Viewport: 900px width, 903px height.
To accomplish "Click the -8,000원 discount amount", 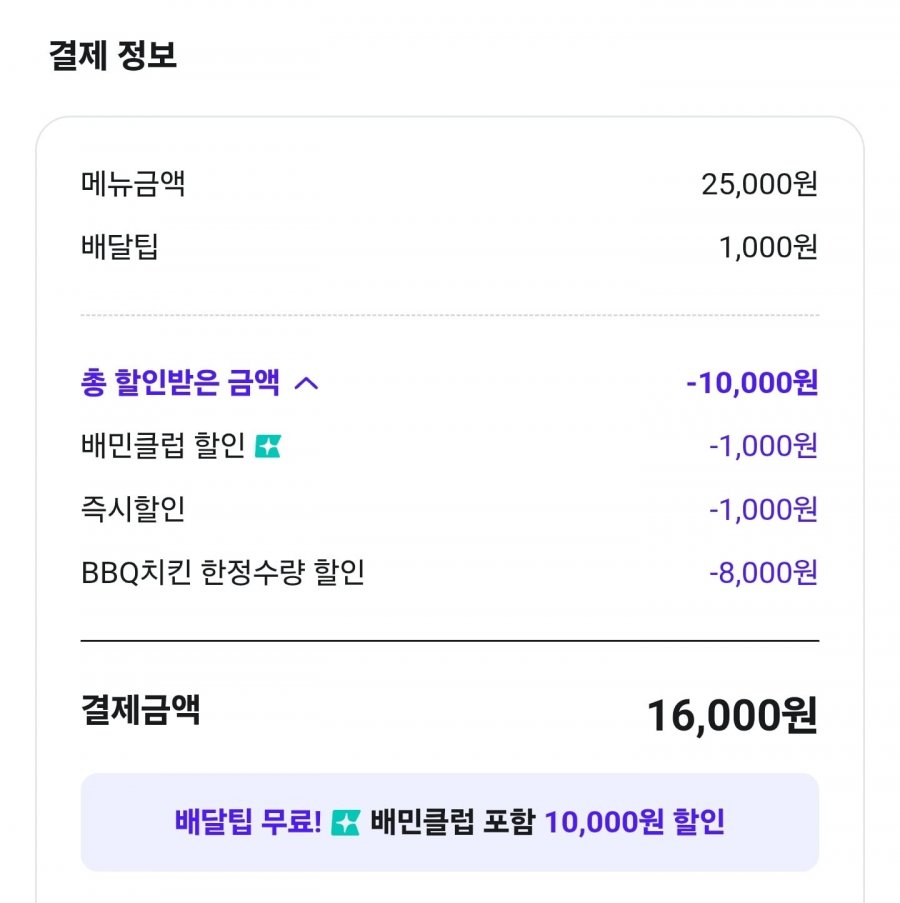I will pyautogui.click(x=763, y=572).
